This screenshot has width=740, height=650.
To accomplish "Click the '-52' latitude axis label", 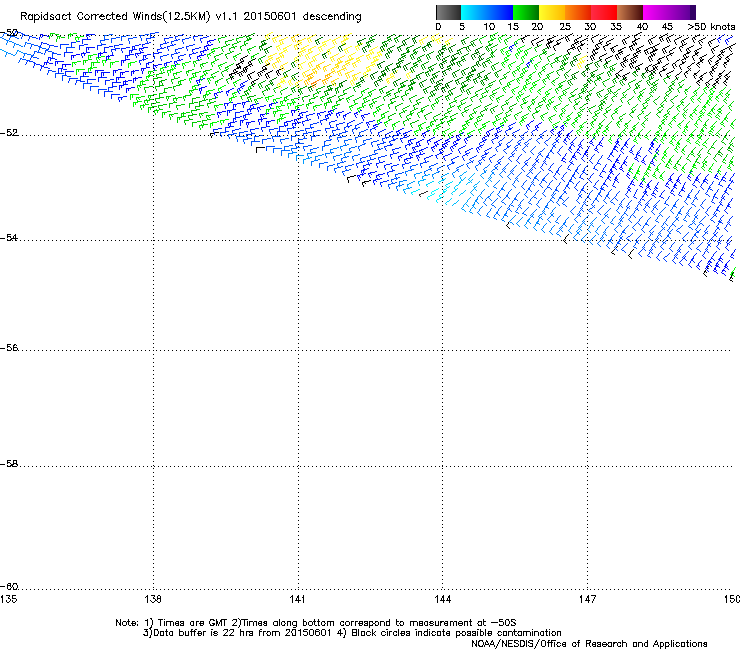I will [x=9, y=133].
